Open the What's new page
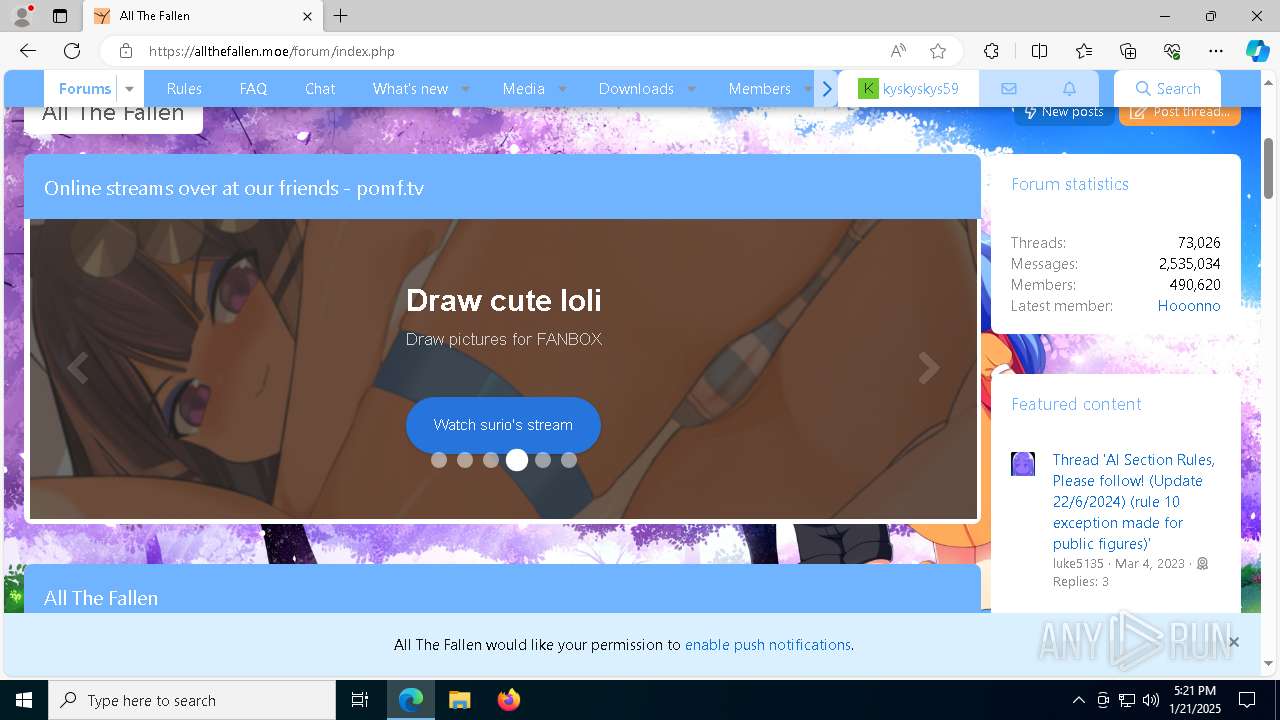Image resolution: width=1280 pixels, height=720 pixels. [x=410, y=89]
